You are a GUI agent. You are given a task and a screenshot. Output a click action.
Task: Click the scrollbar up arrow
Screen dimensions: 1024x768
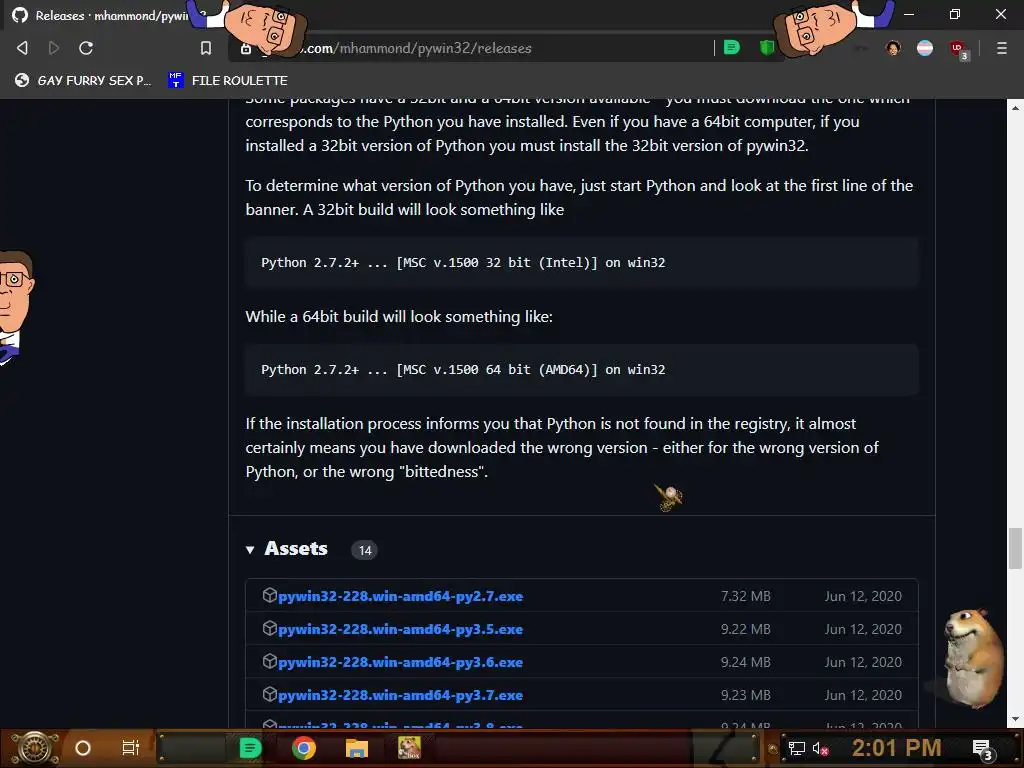pos(1015,107)
